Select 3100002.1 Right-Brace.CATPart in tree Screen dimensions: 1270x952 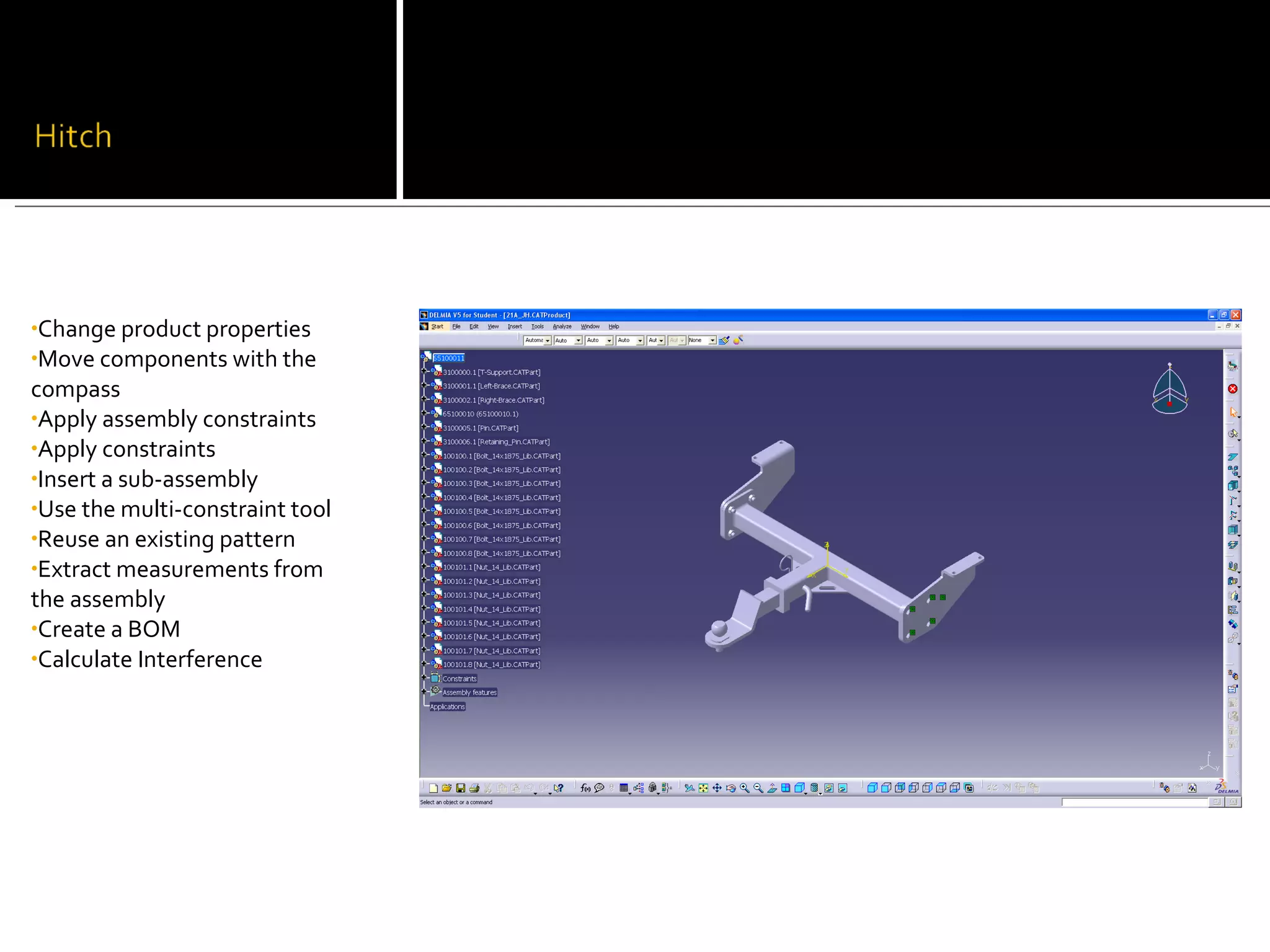494,400
